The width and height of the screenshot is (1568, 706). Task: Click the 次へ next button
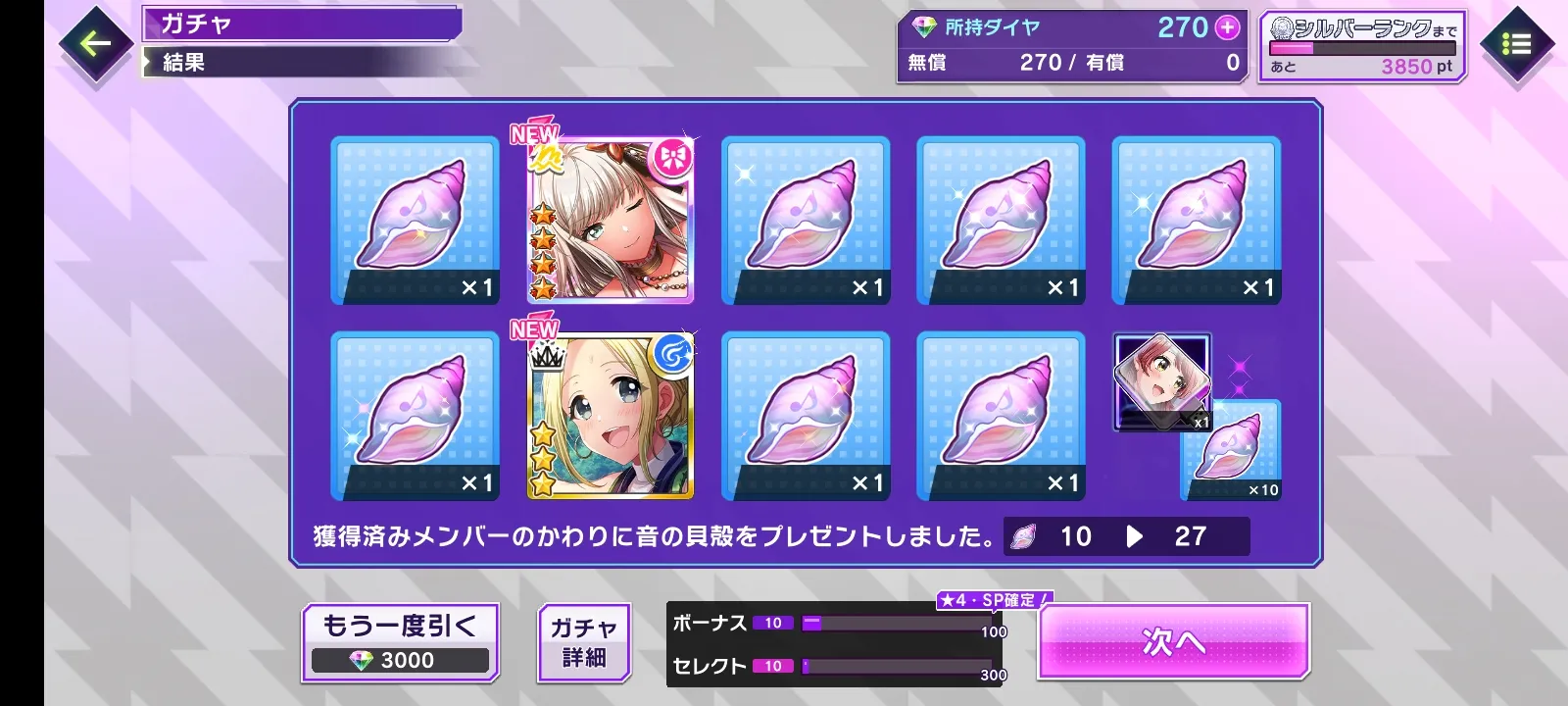coord(1173,641)
